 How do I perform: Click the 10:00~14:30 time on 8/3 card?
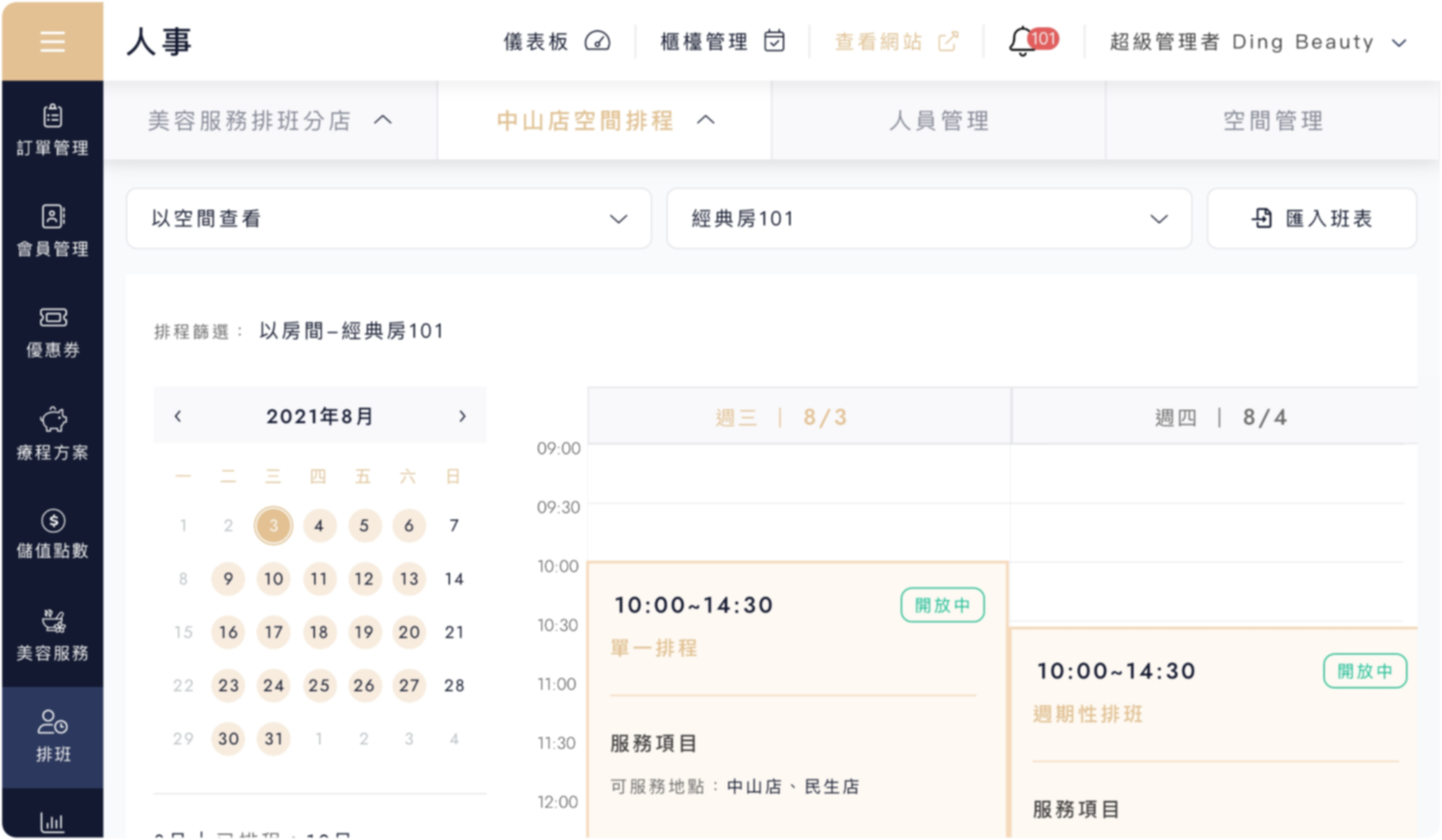(x=694, y=605)
